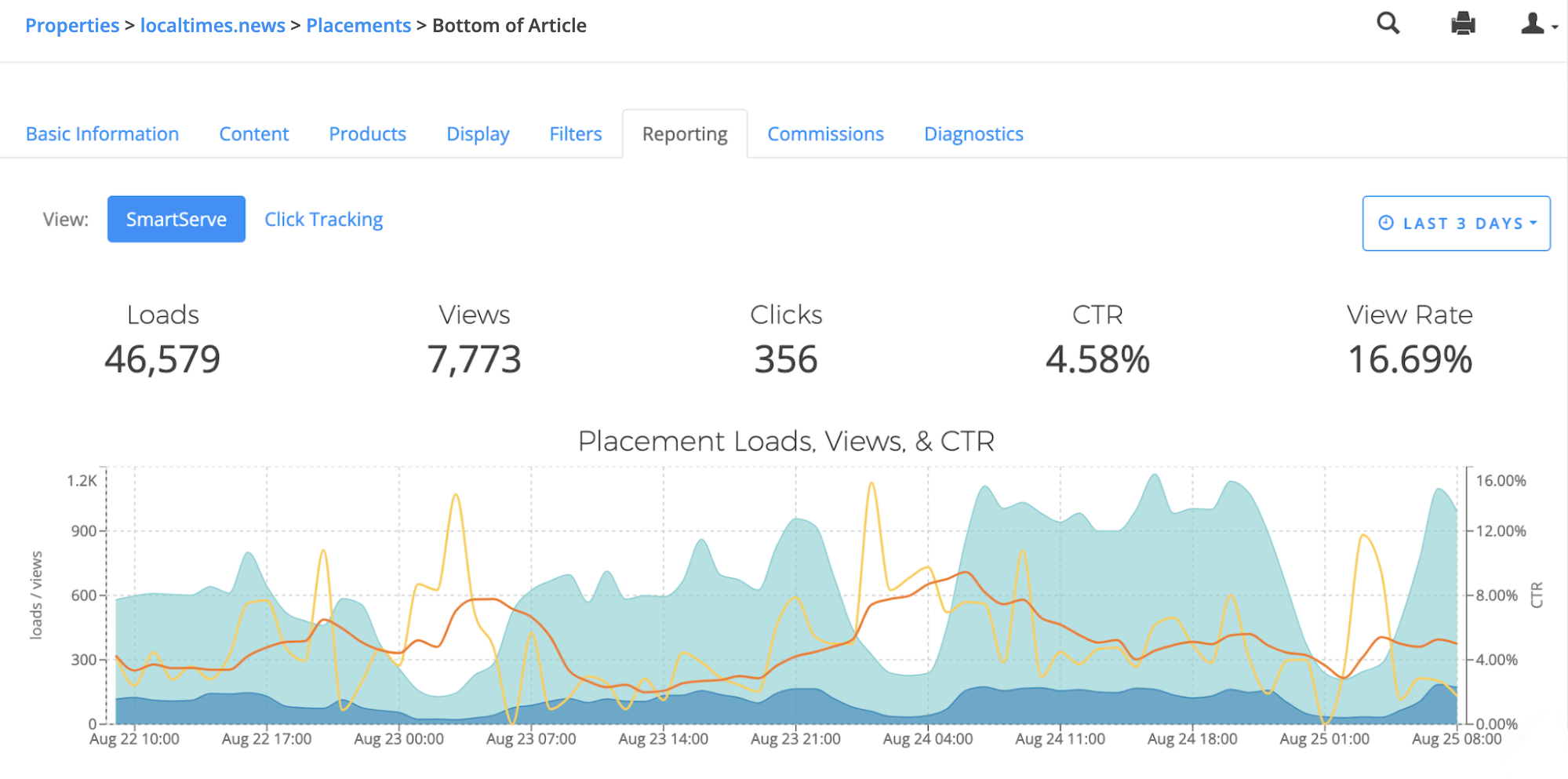Open the user account menu
Image resolution: width=1568 pixels, height=779 pixels.
(x=1537, y=24)
